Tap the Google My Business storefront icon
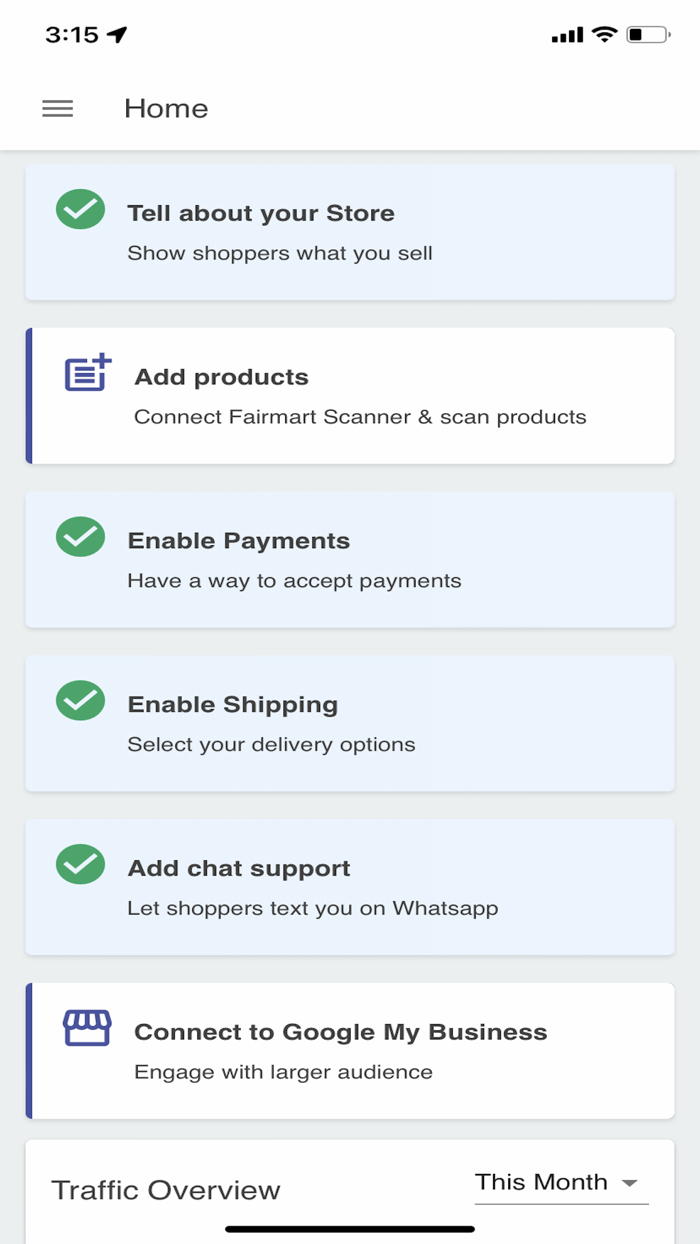The image size is (700, 1244). [87, 1028]
